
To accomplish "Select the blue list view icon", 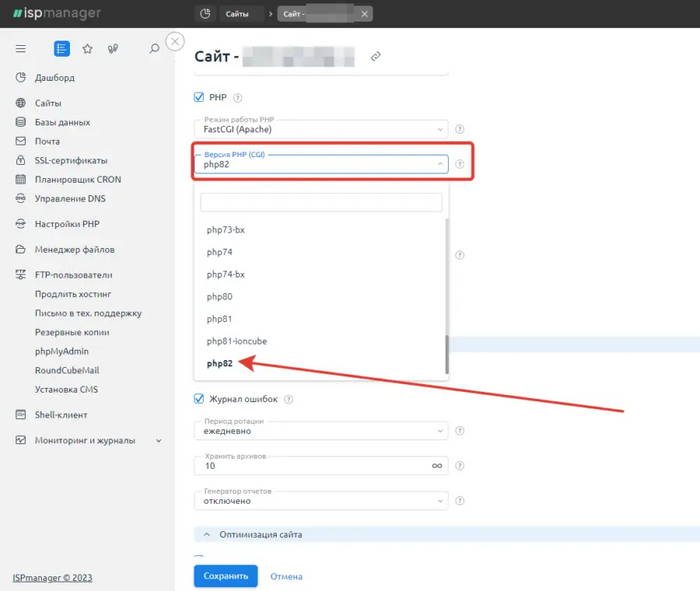I will pos(62,48).
